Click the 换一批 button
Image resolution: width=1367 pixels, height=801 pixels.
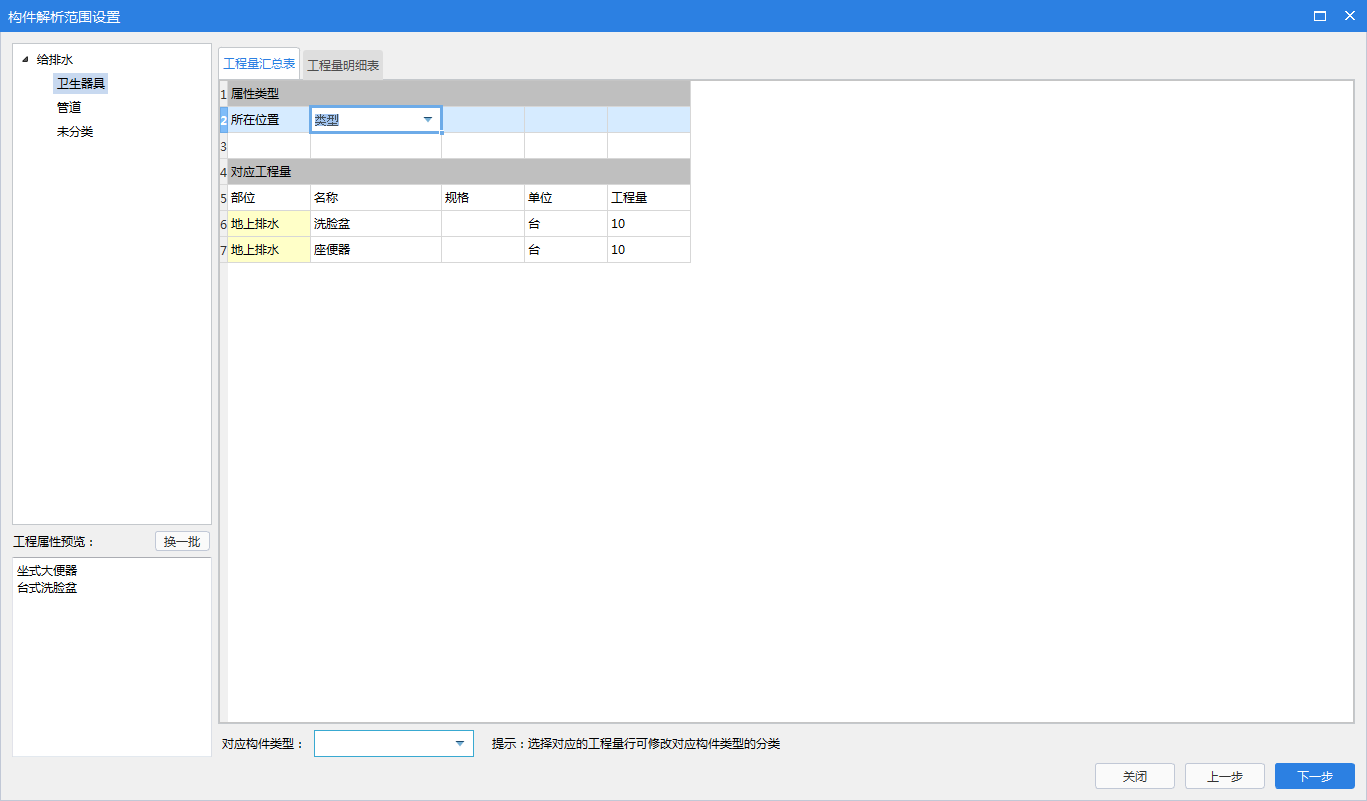(x=182, y=542)
